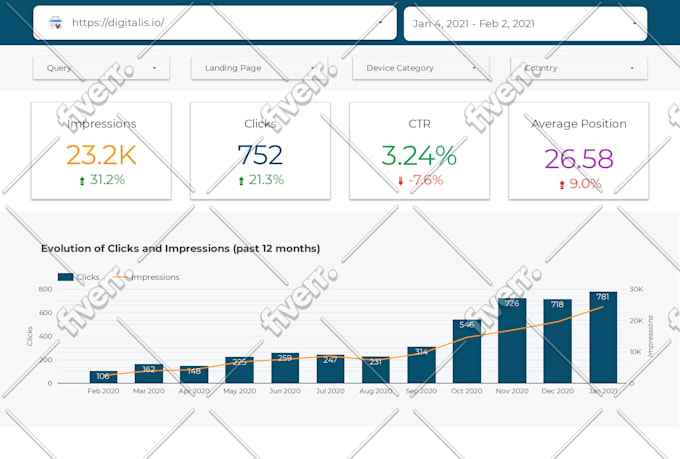Open the Jan 4, 2021 - Feb 2, 2021 date range picker

pos(525,23)
